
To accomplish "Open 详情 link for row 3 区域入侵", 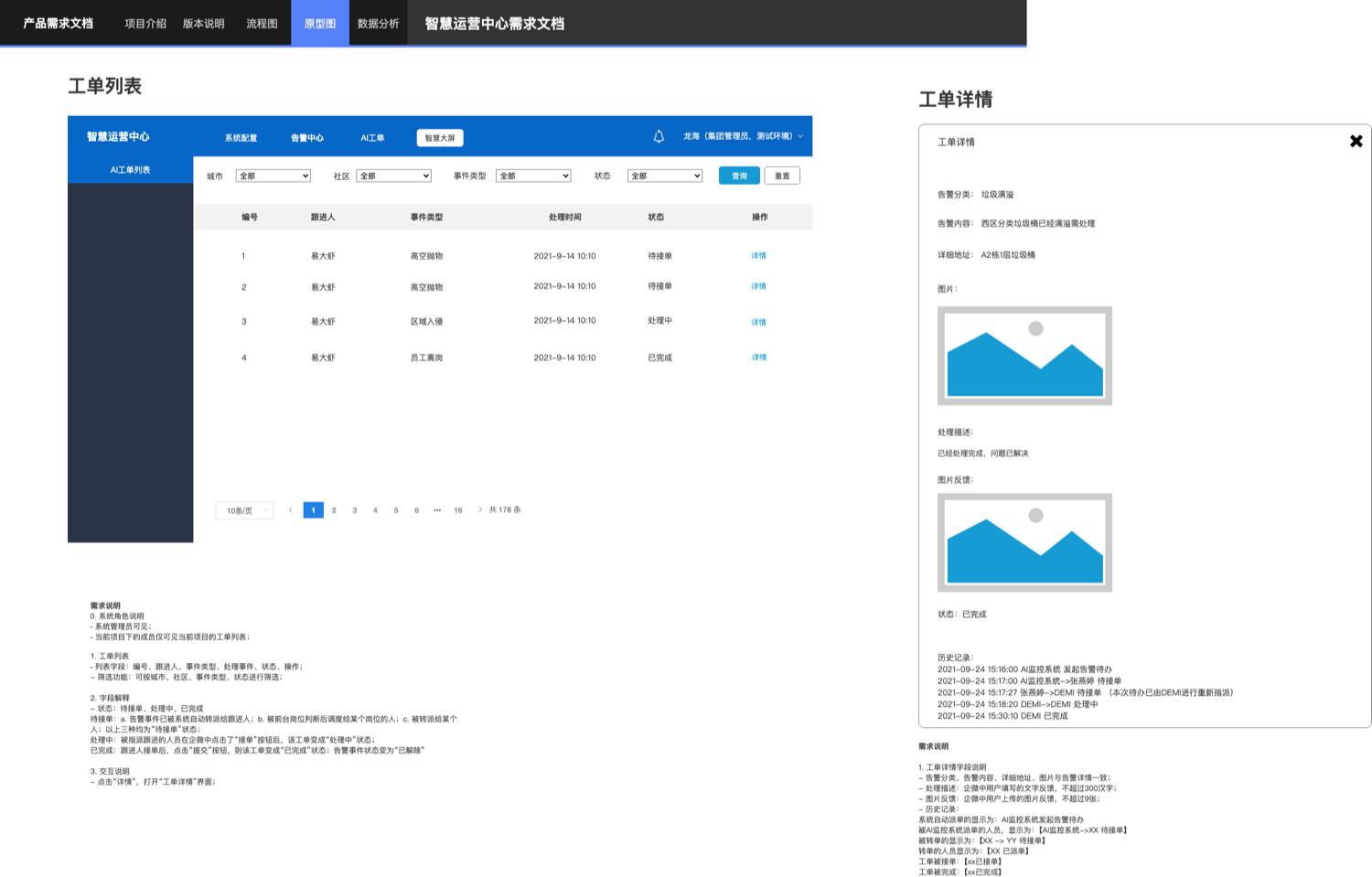I will (759, 322).
